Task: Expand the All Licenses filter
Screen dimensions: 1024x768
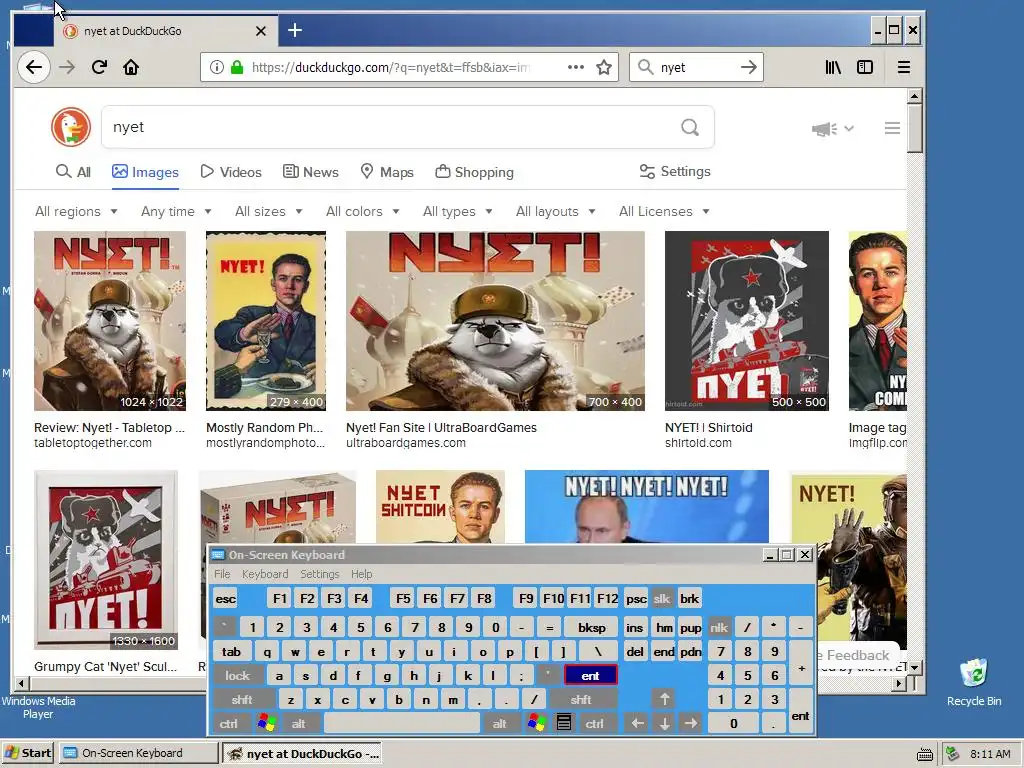Action: pyautogui.click(x=664, y=212)
